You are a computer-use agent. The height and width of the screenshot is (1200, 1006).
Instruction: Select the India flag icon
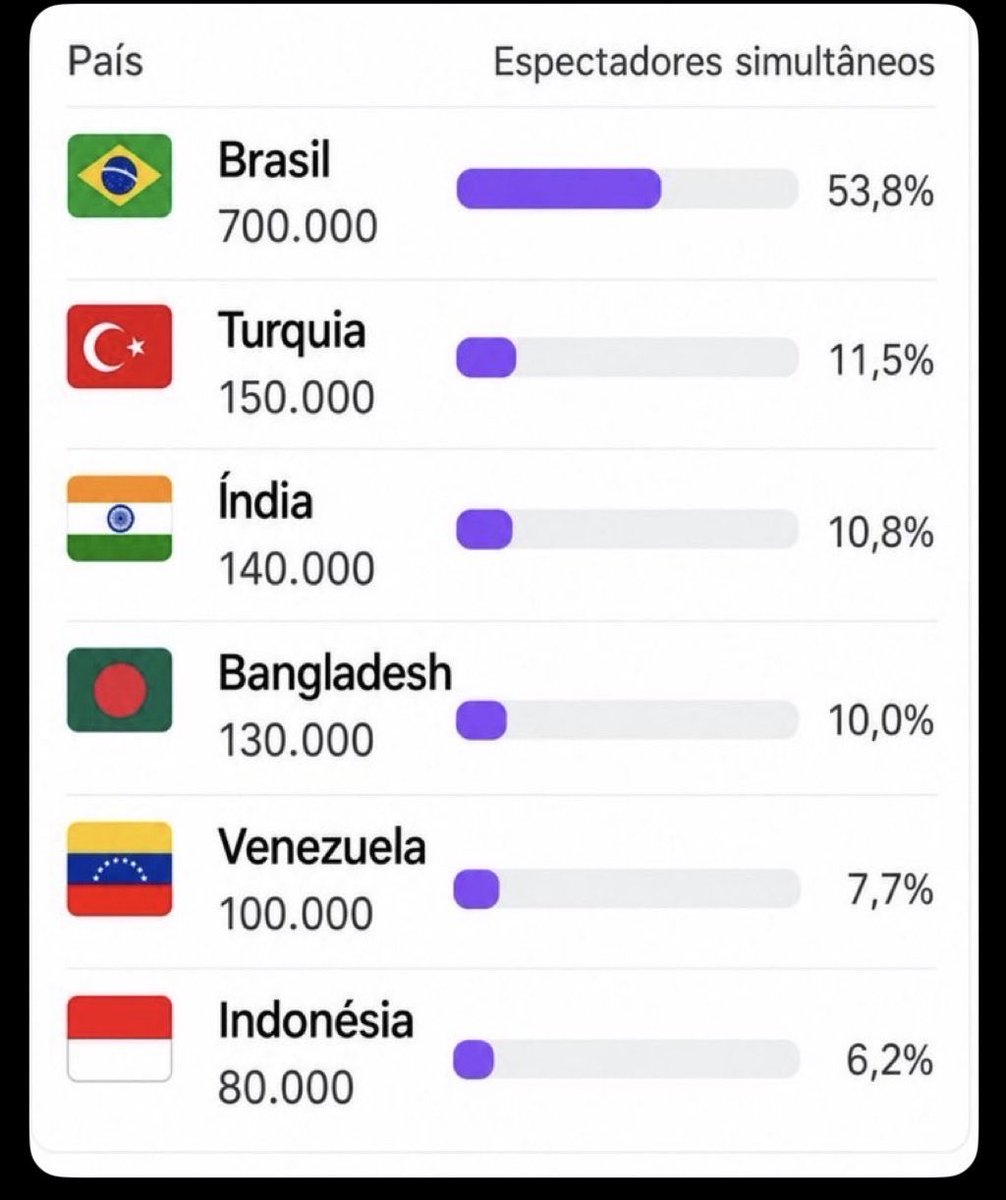tap(120, 518)
